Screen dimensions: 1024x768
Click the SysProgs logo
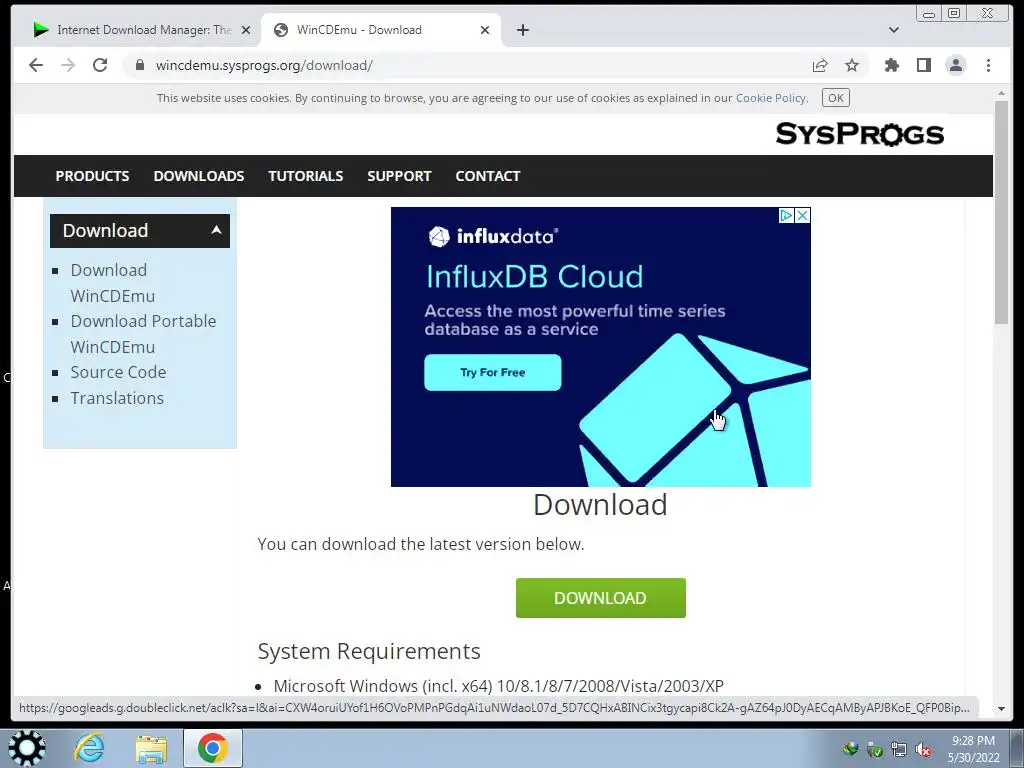coord(859,134)
